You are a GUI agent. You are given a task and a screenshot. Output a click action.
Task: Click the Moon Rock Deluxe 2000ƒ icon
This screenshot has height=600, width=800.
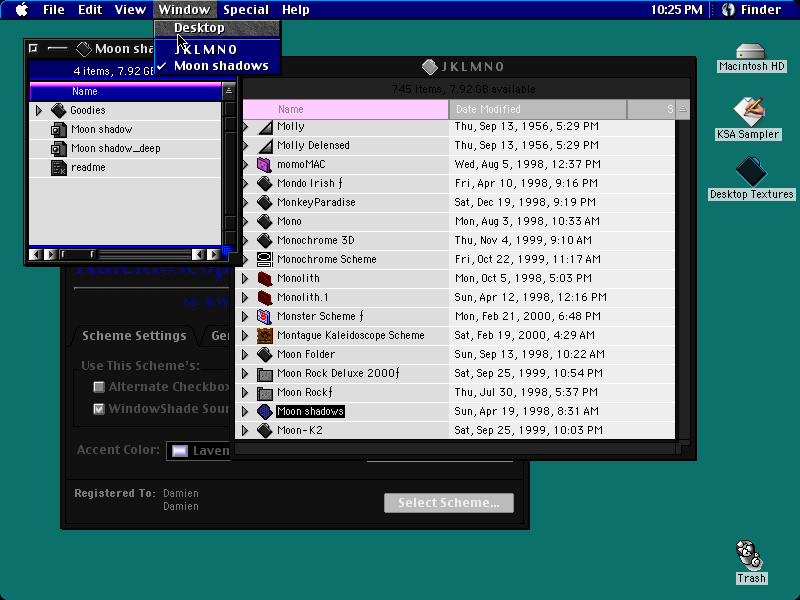click(264, 373)
